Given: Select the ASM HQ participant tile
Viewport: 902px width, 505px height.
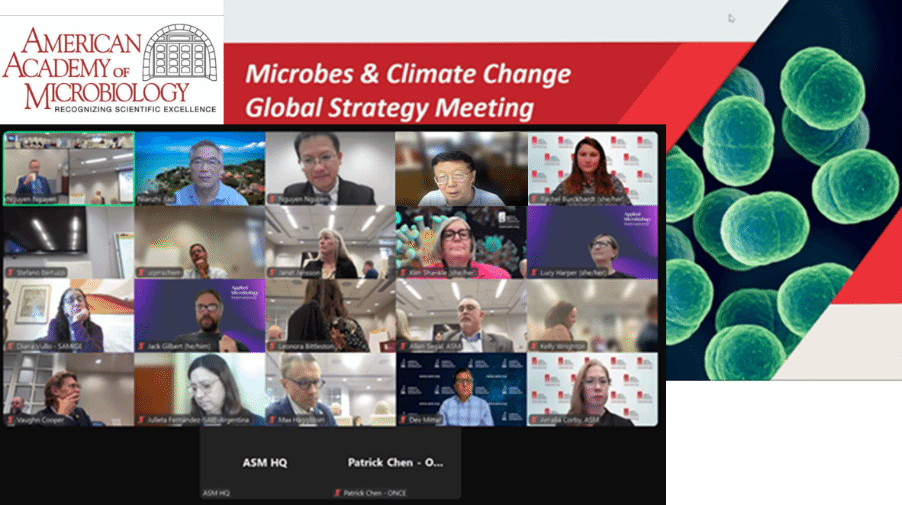Looking at the screenshot, I should pos(265,463).
